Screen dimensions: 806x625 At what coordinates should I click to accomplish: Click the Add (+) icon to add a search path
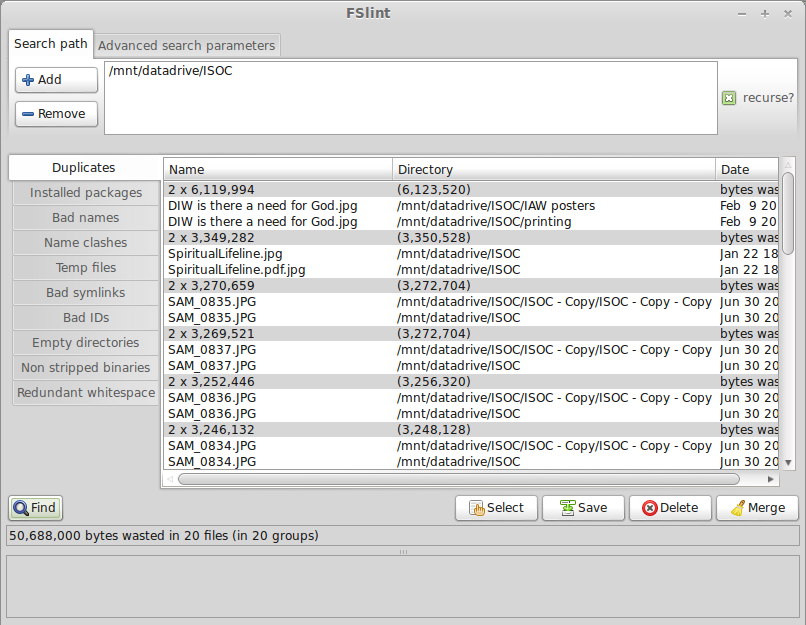click(30, 80)
